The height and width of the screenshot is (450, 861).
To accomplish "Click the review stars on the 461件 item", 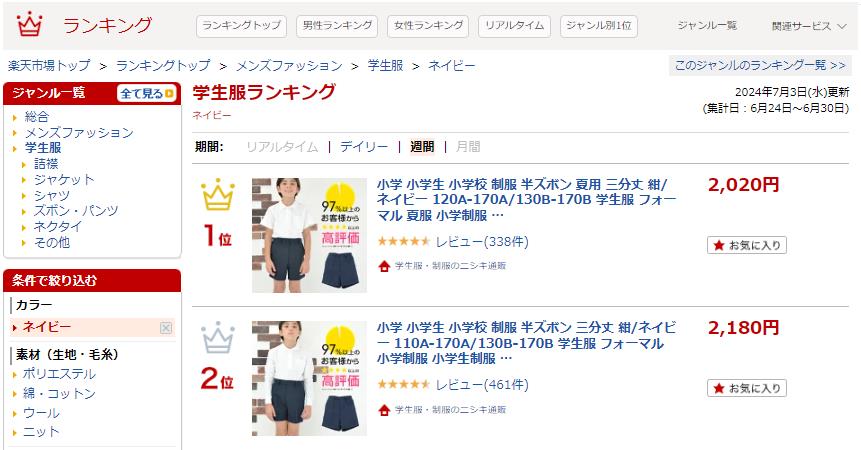I will (404, 385).
